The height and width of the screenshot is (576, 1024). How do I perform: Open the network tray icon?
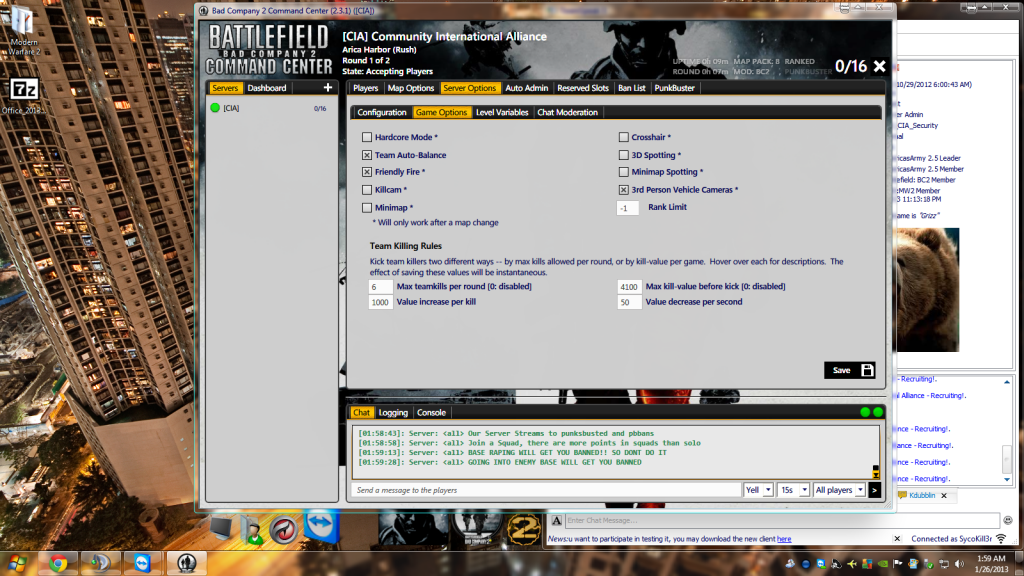coord(944,564)
